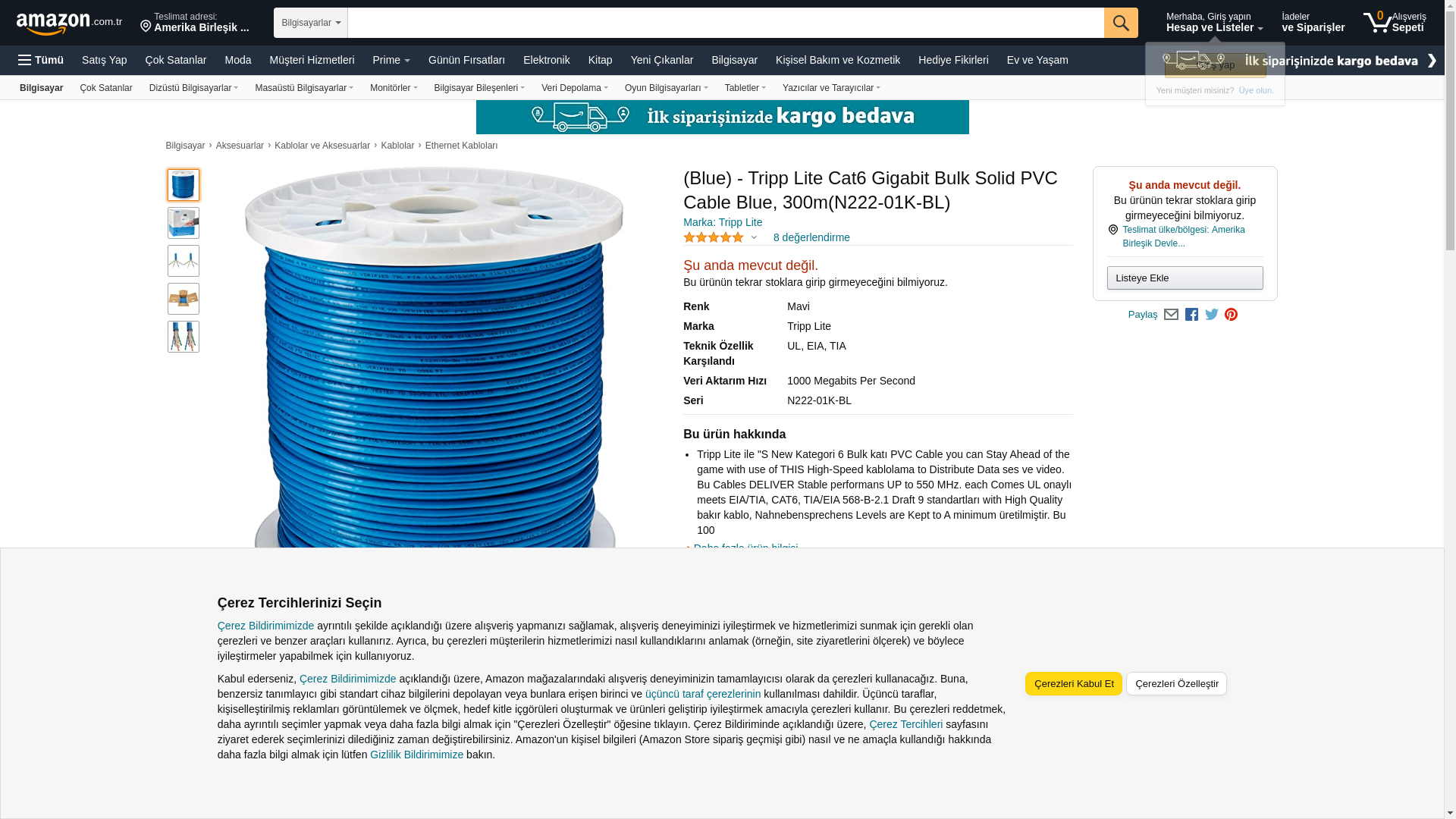The height and width of the screenshot is (819, 1456).
Task: Share product via email icon
Action: pos(1171,315)
